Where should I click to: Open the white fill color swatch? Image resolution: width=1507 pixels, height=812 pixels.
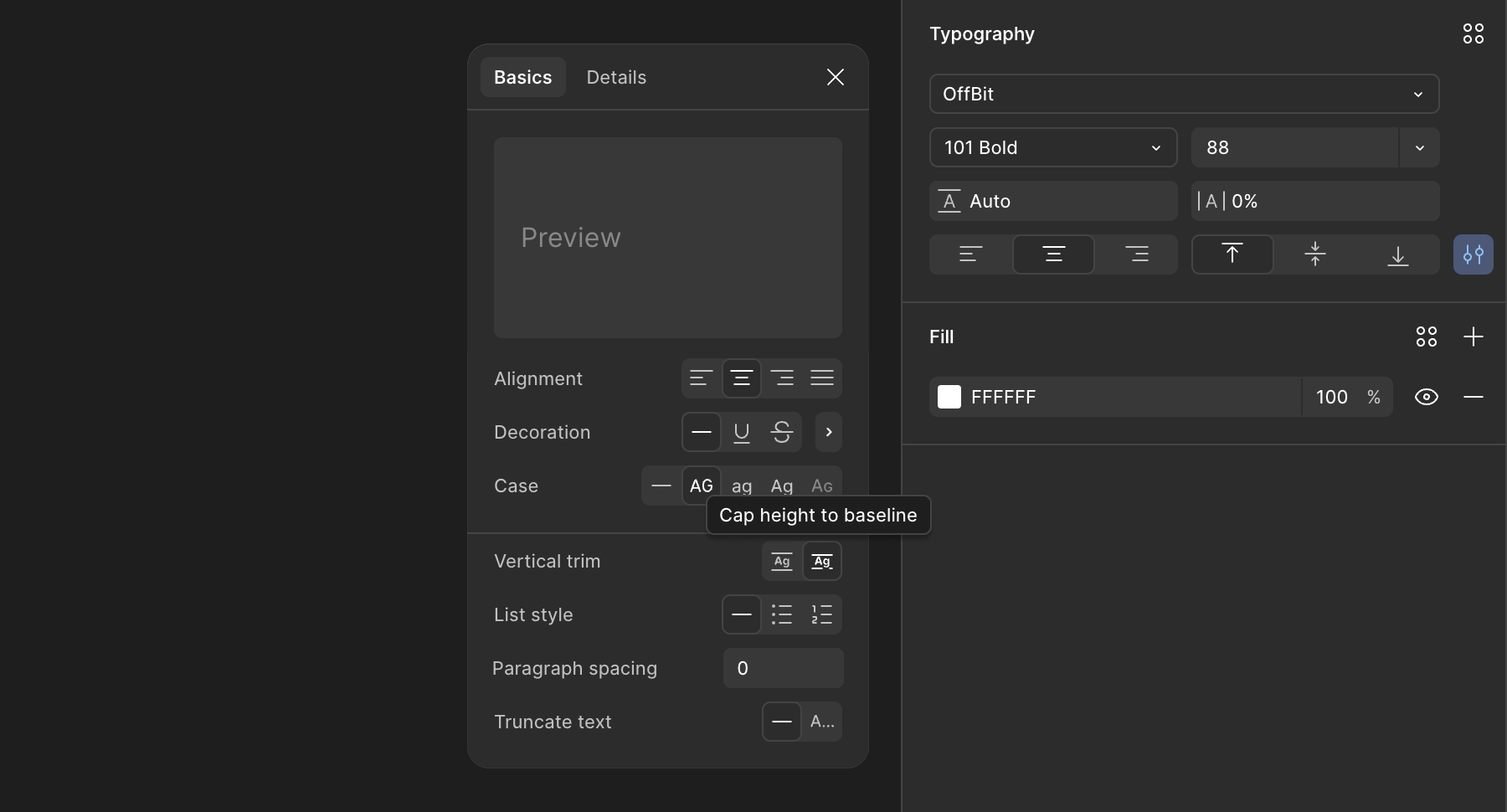pyautogui.click(x=950, y=397)
